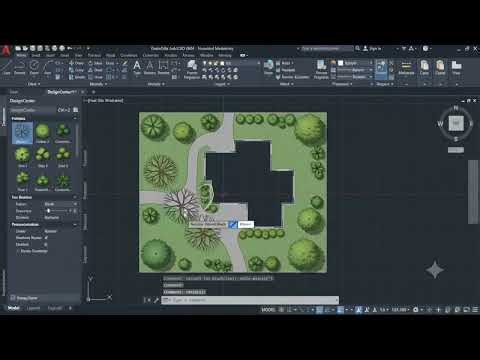The image size is (480, 360).
Task: Select the Copy tool in Modify panel
Action: 76,70
